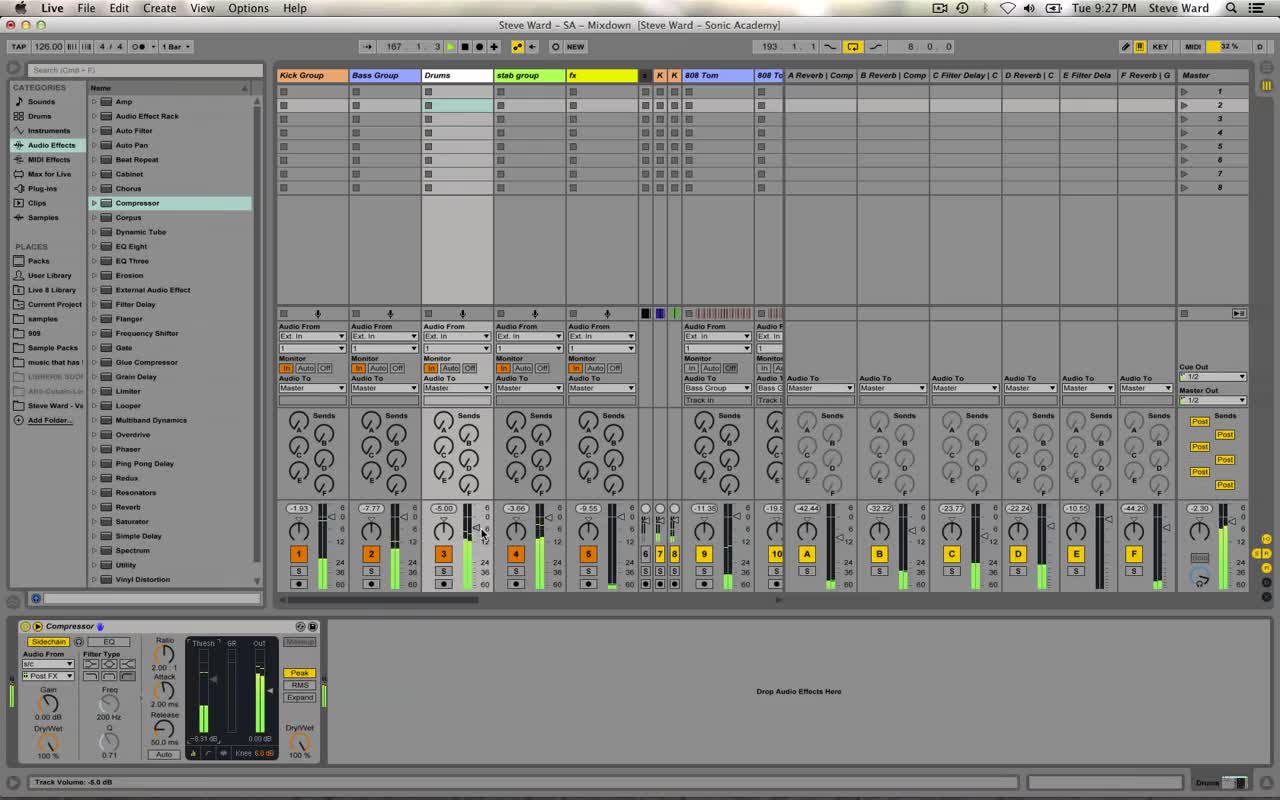Enable the Compressor sidechain EQ button
Viewport: 1280px width, 800px height.
(109, 642)
